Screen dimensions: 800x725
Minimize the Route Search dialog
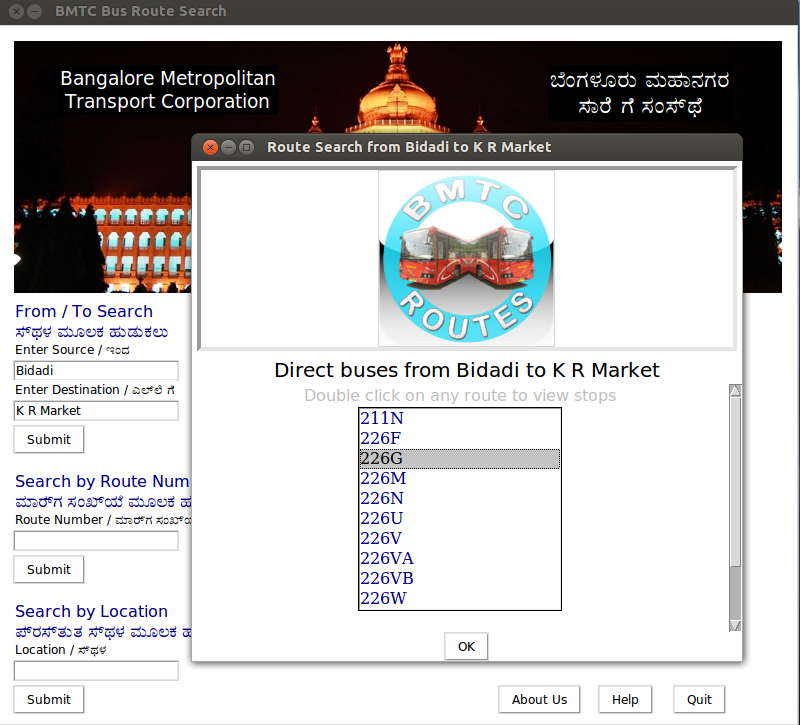click(x=229, y=147)
